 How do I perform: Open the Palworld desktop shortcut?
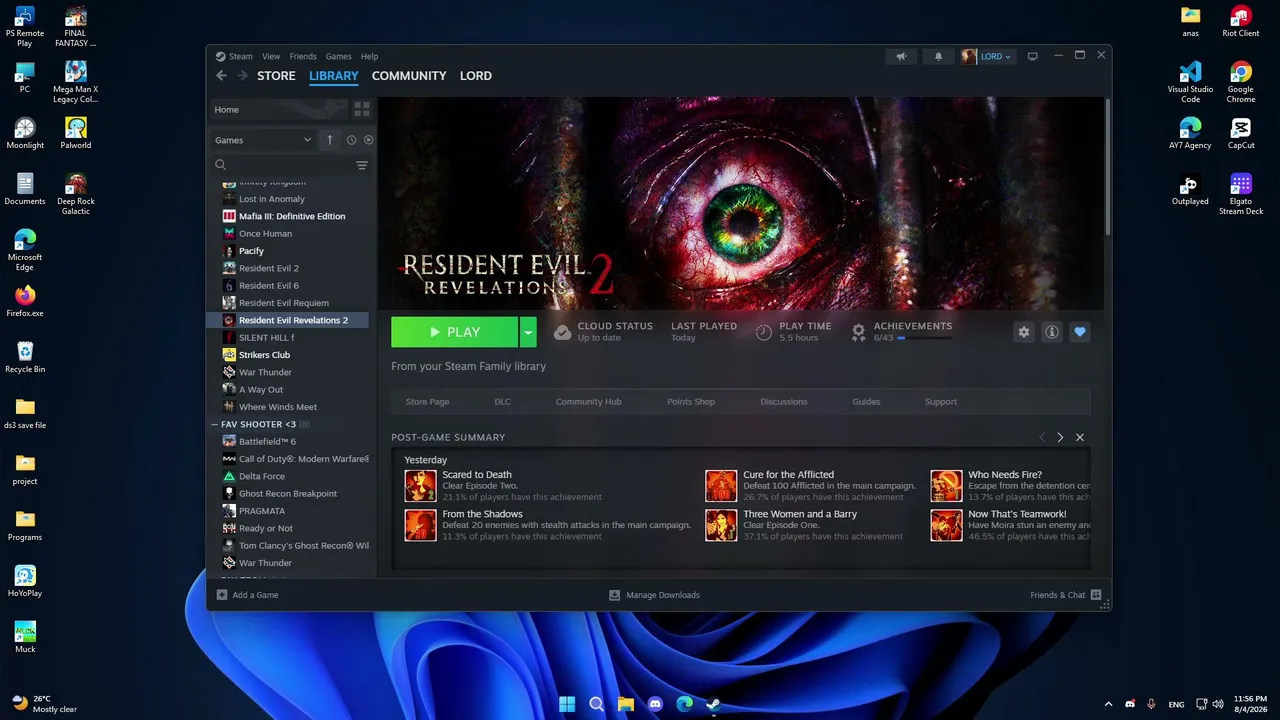pyautogui.click(x=75, y=133)
